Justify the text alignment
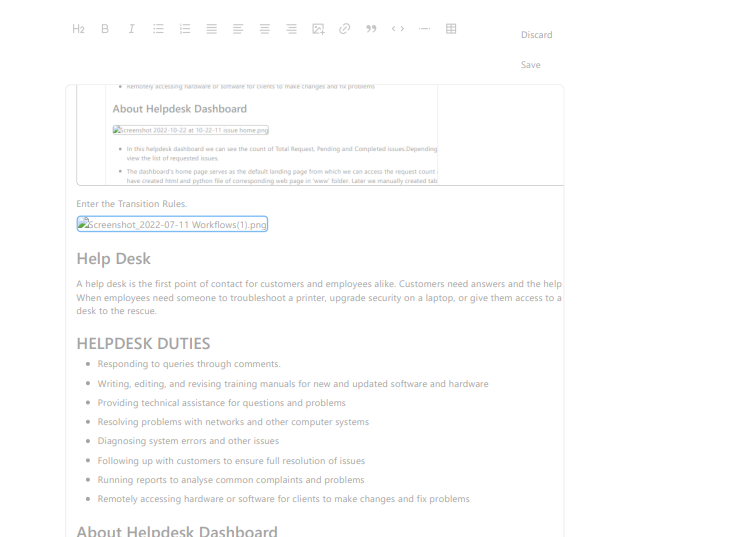Screen dimensions: 745x537 tap(211, 29)
